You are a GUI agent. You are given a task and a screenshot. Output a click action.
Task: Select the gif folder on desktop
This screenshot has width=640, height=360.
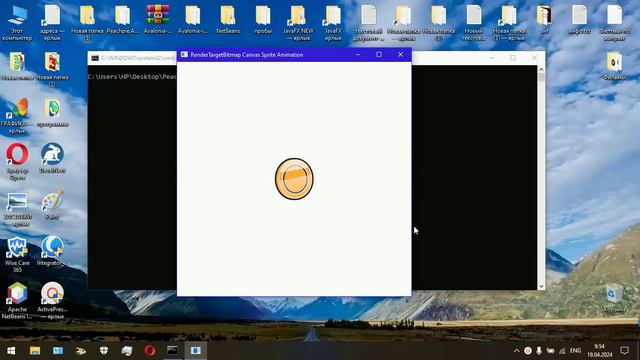[544, 20]
